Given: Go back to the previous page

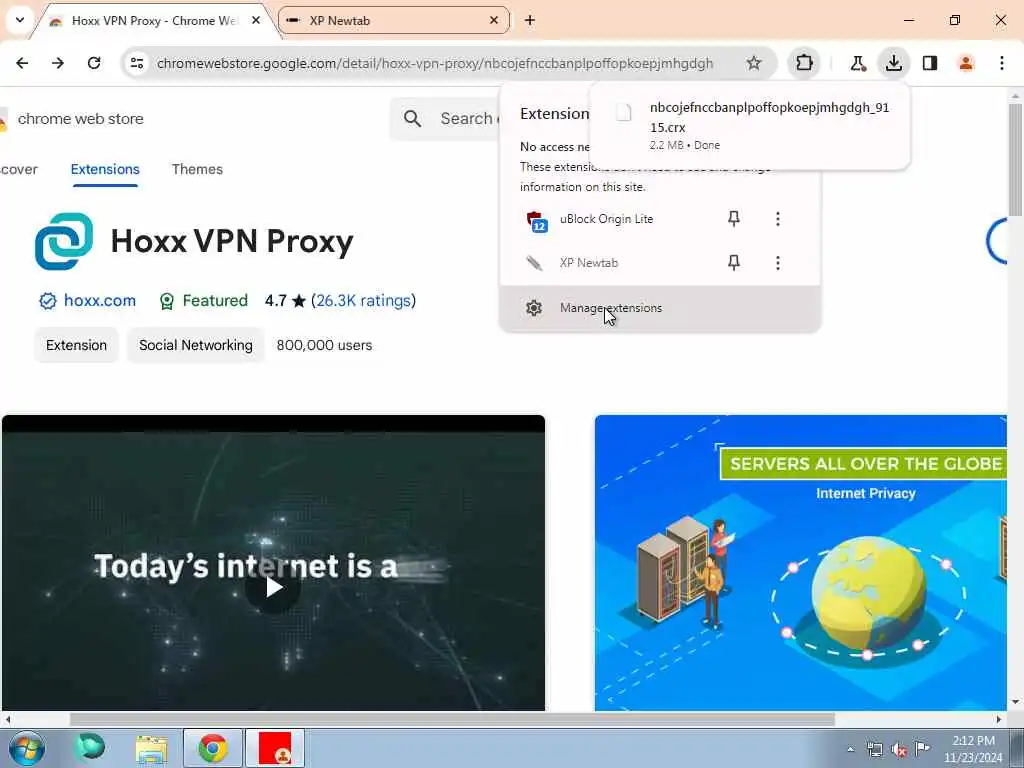Looking at the screenshot, I should tap(22, 63).
